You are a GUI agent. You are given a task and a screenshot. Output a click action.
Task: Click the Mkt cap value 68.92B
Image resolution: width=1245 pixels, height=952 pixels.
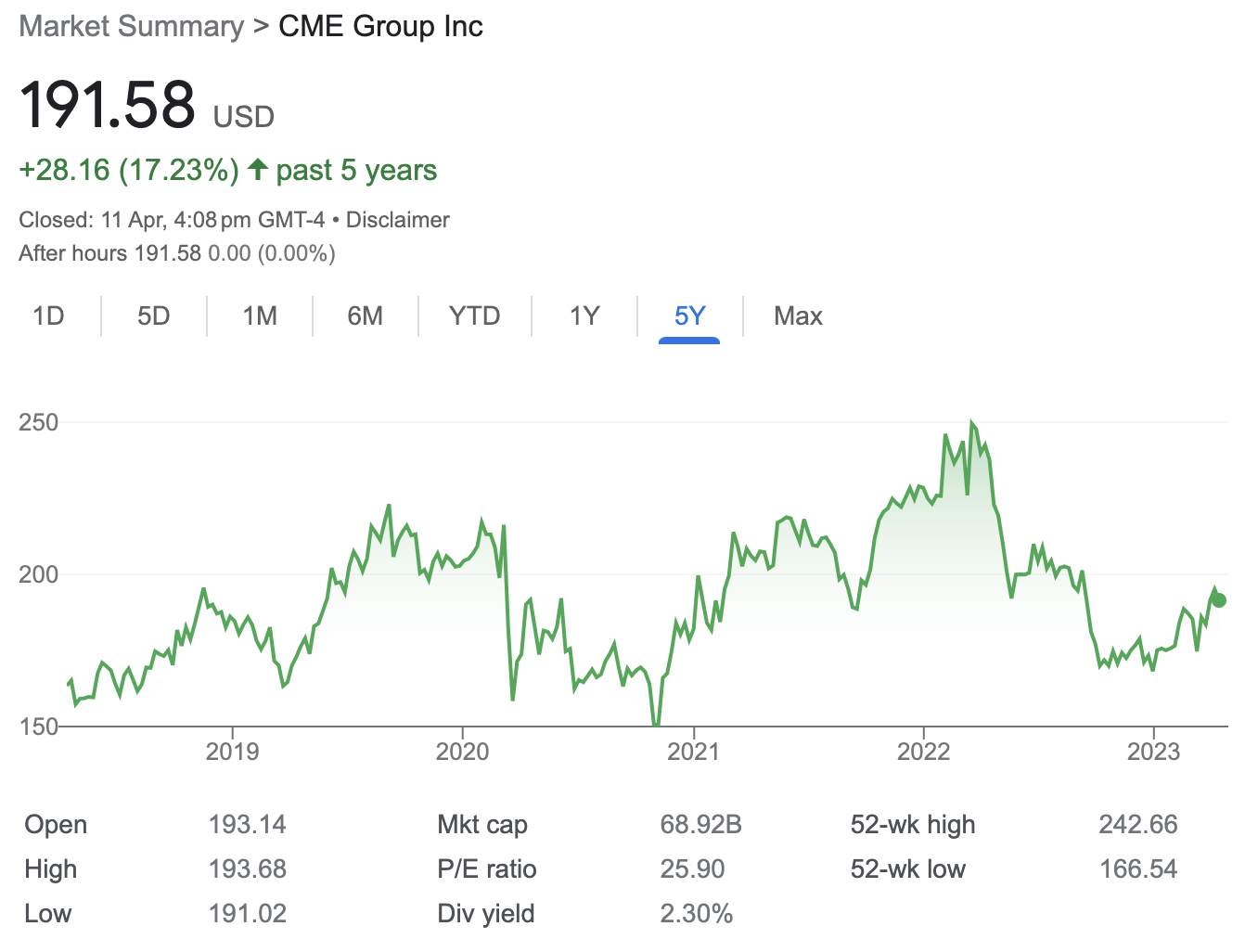point(700,825)
